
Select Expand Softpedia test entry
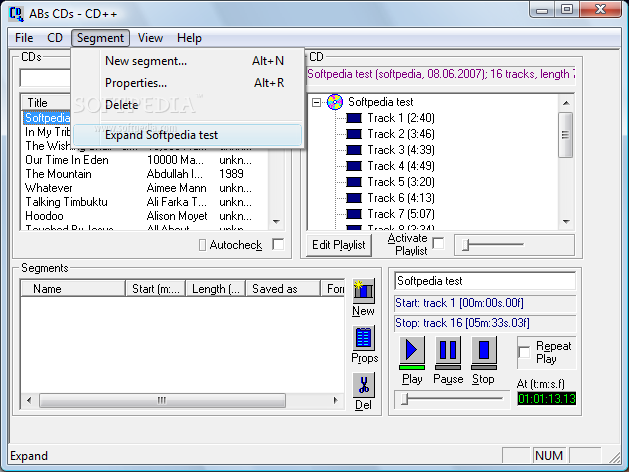(x=188, y=135)
